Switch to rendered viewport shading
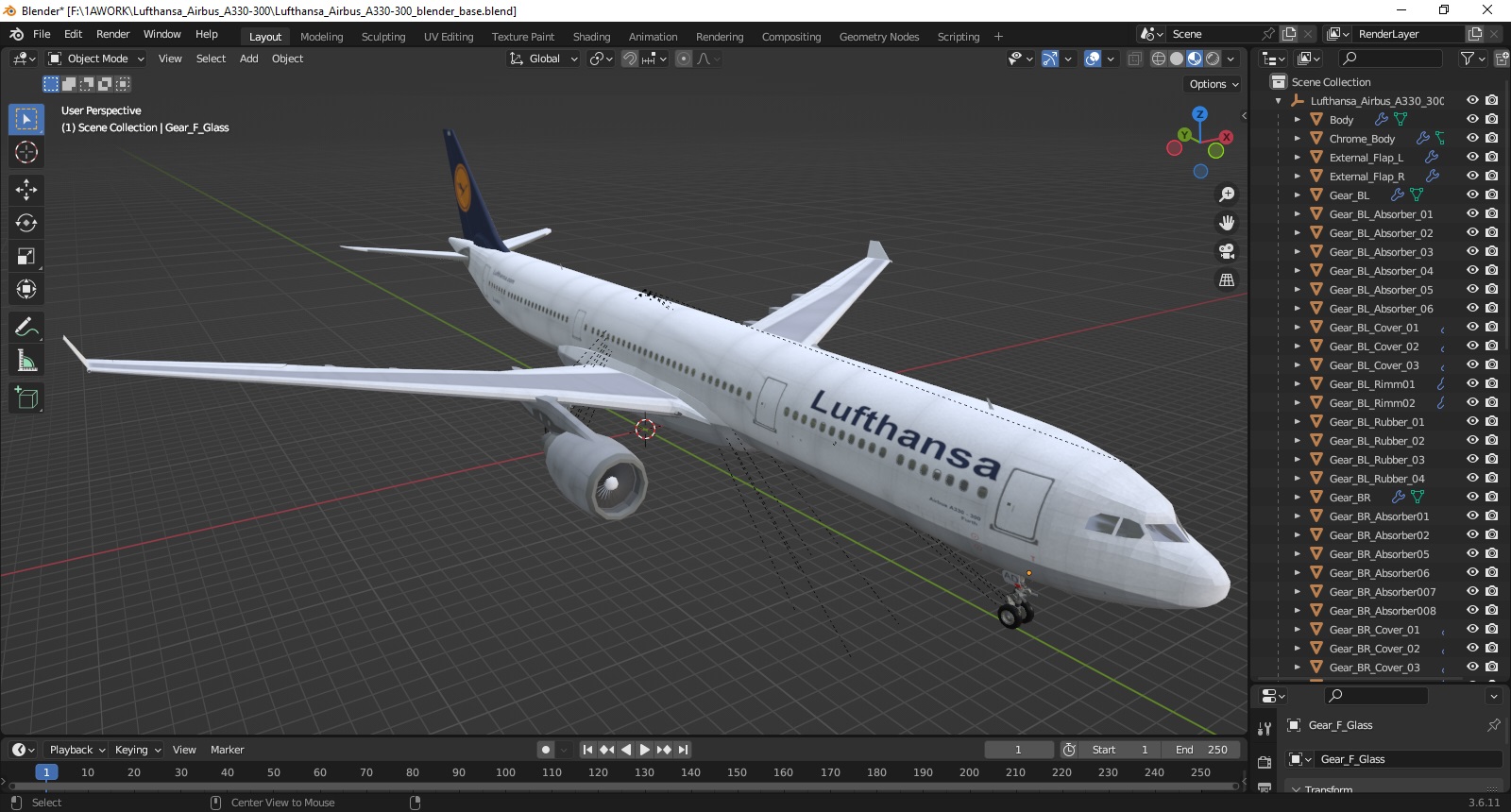 coord(1213,59)
